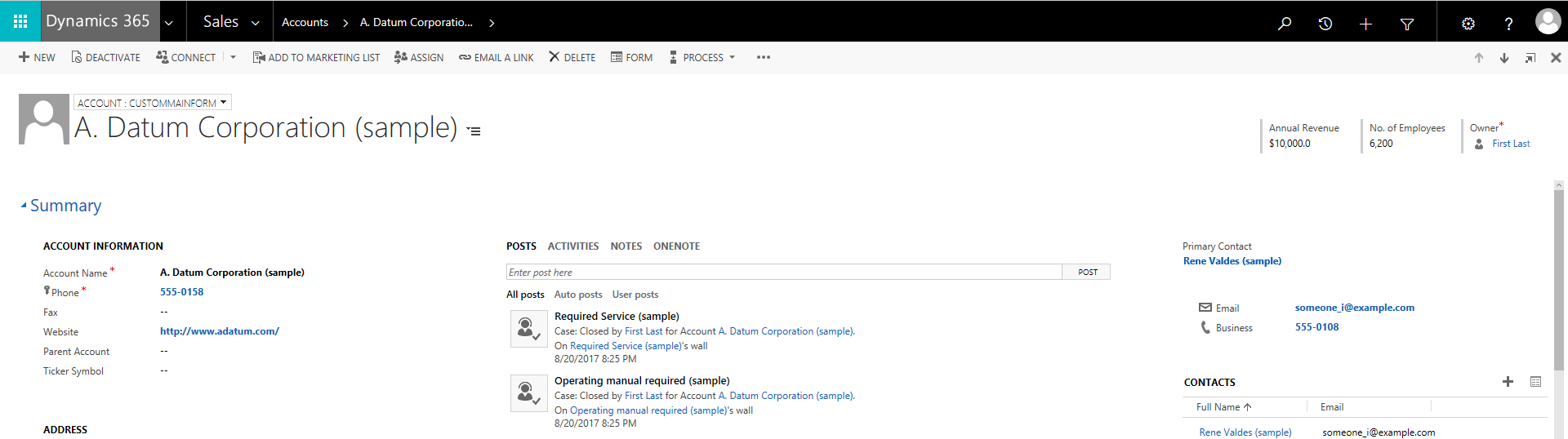Open recent items history icon
This screenshot has width=1568, height=439.
1325,24
